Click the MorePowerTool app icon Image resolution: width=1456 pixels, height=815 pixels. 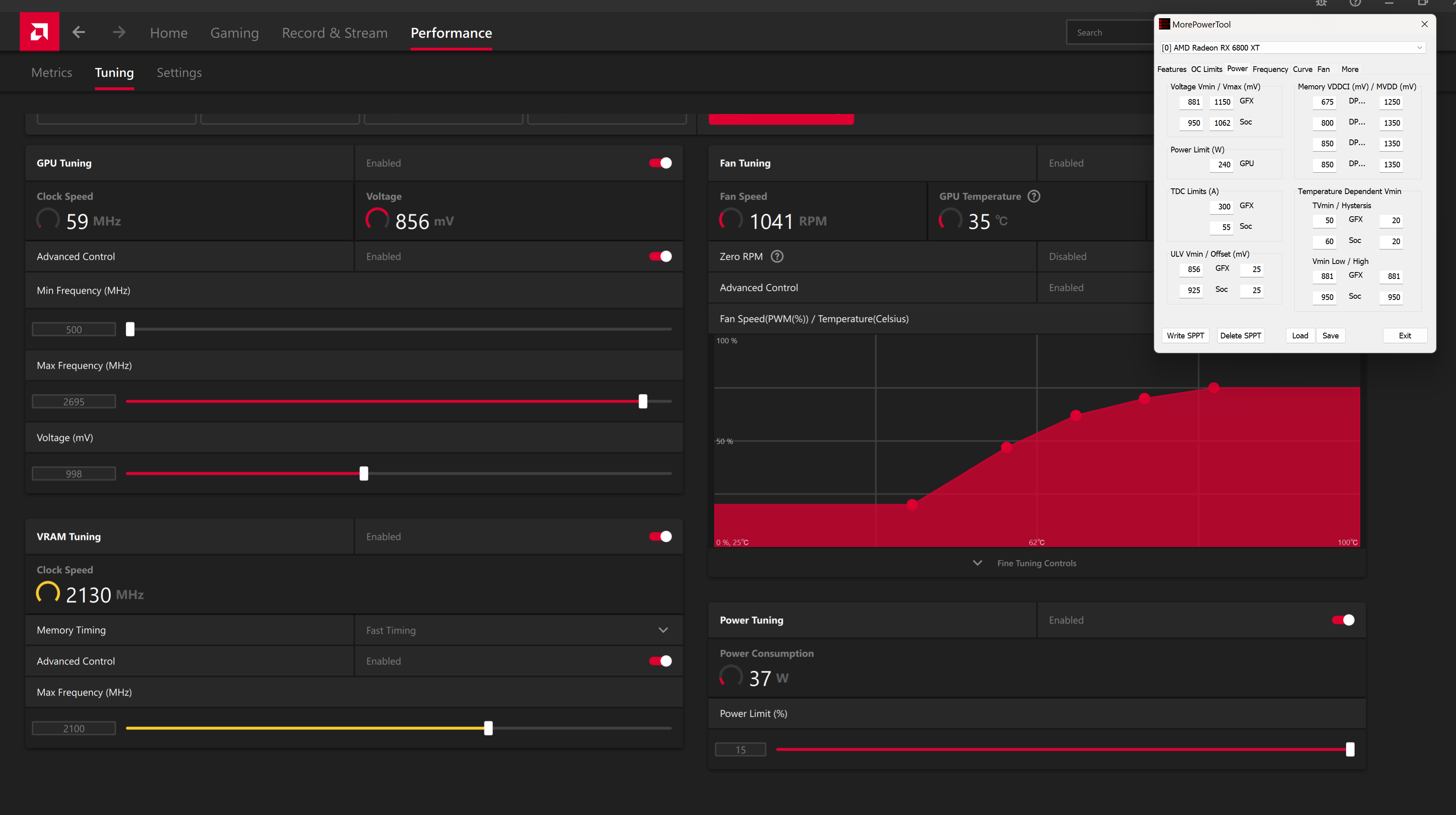pos(1164,24)
